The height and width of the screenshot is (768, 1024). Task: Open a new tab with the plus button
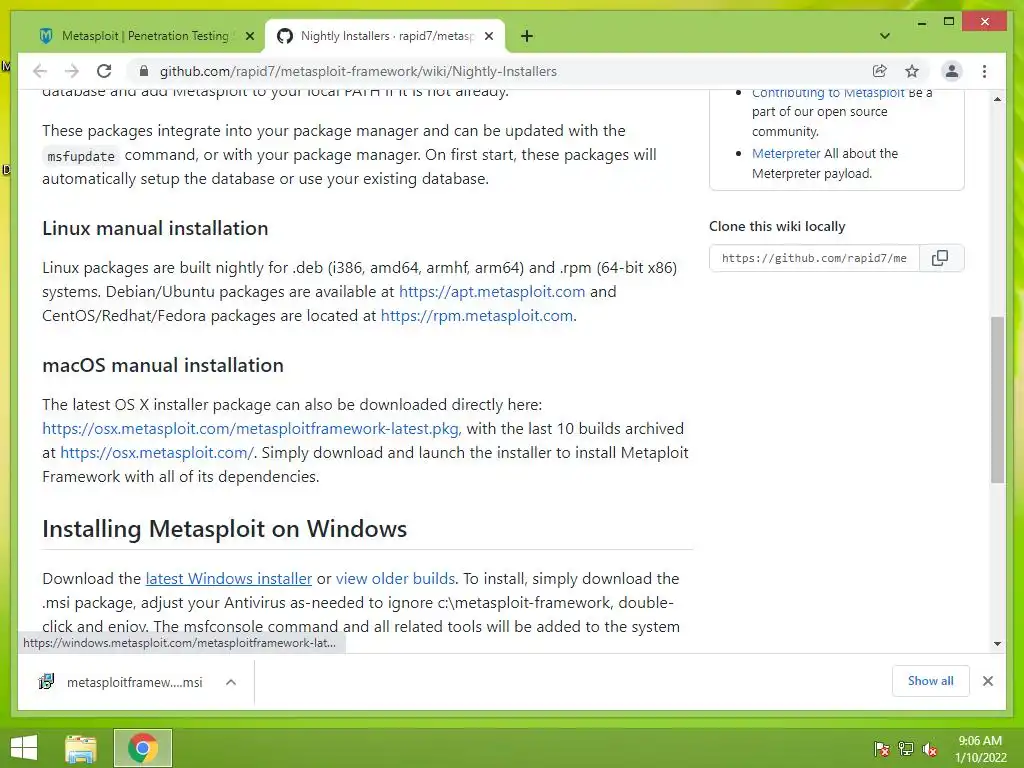click(x=527, y=36)
